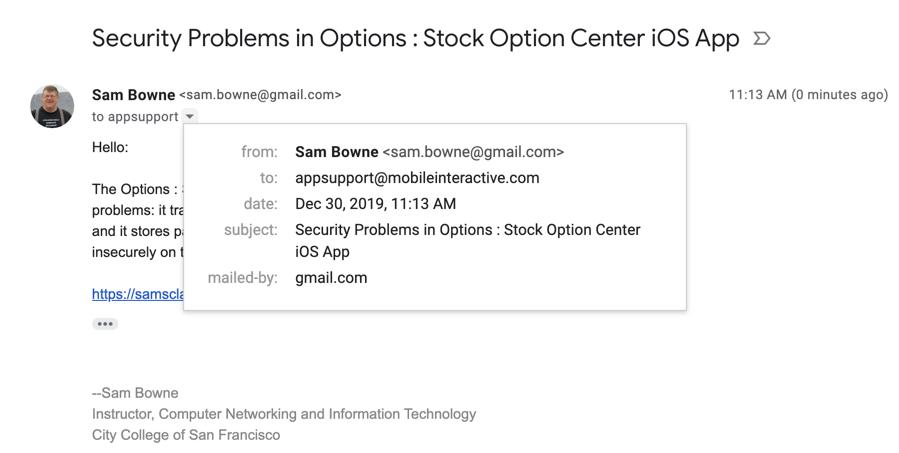Screen dimensions: 899x453
Task: Click Sam Bowne name in from field
Action: (x=336, y=152)
